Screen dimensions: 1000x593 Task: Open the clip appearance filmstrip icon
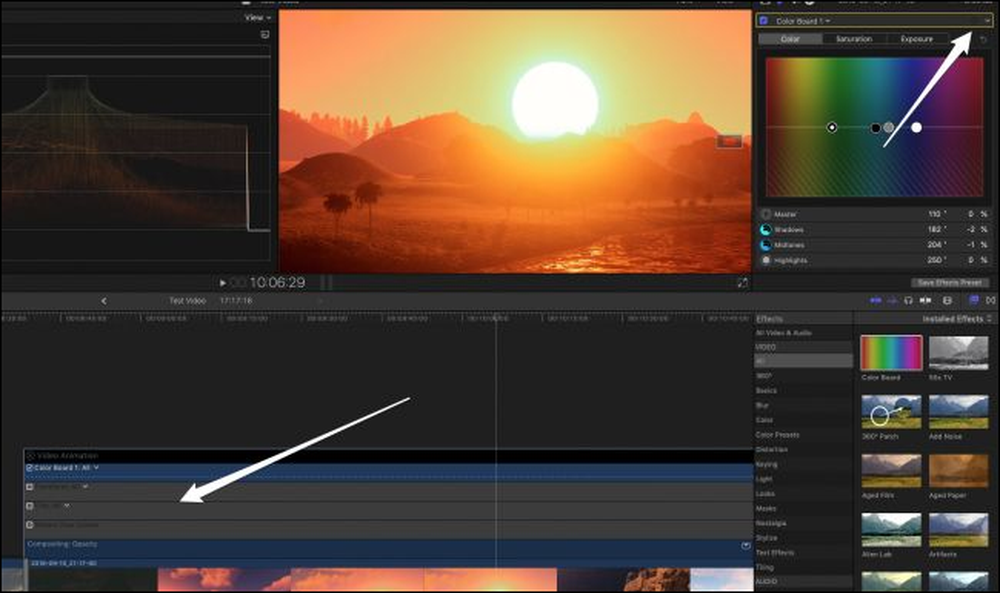947,300
